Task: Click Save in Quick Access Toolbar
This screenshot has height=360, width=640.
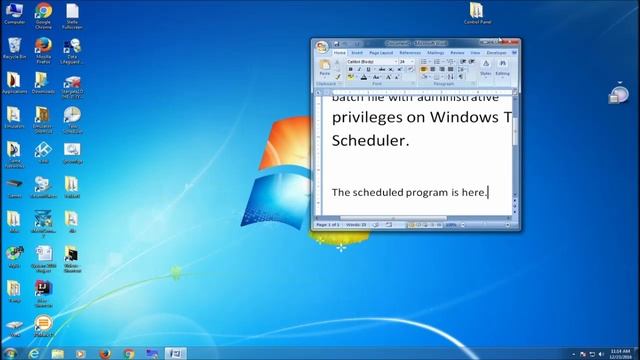Action: (x=337, y=44)
